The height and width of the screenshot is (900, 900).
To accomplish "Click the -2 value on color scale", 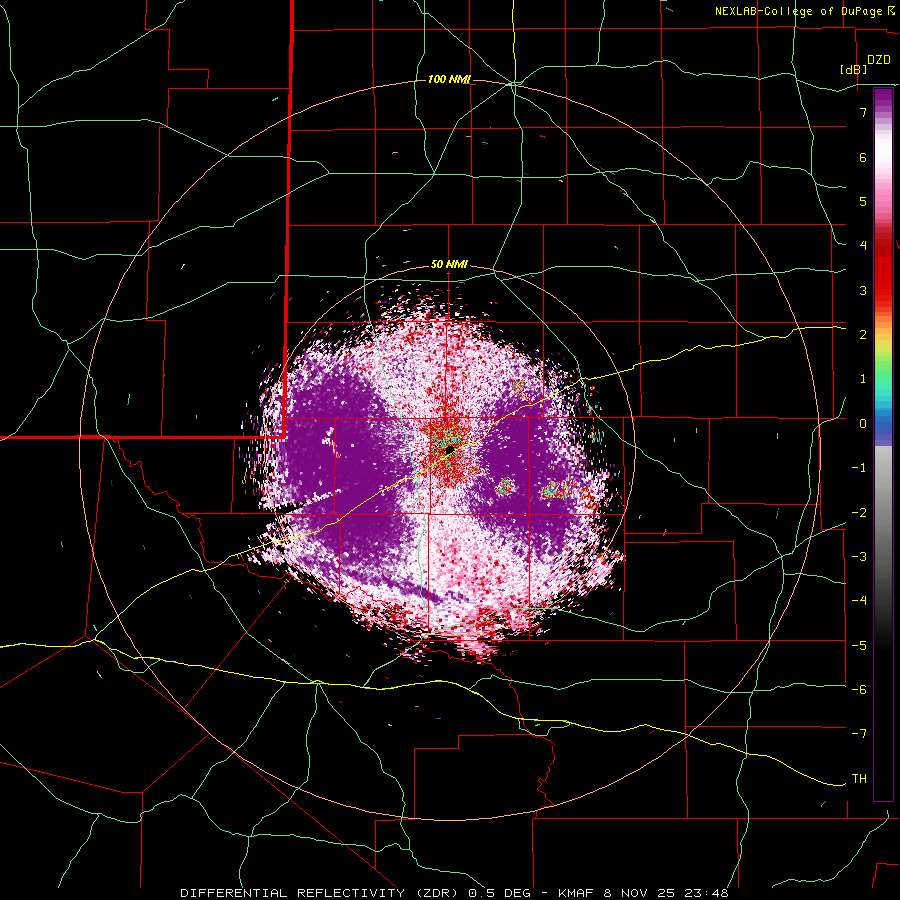I will click(x=859, y=512).
